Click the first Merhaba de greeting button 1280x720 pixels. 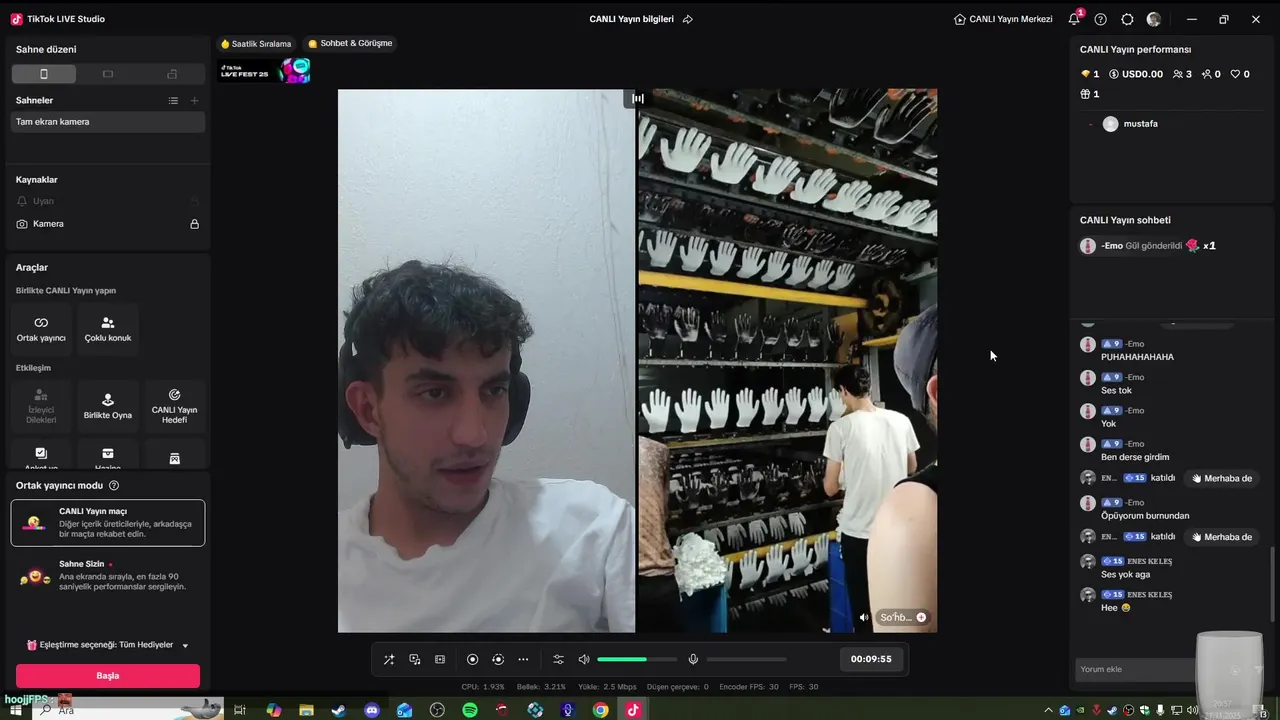pos(1220,479)
